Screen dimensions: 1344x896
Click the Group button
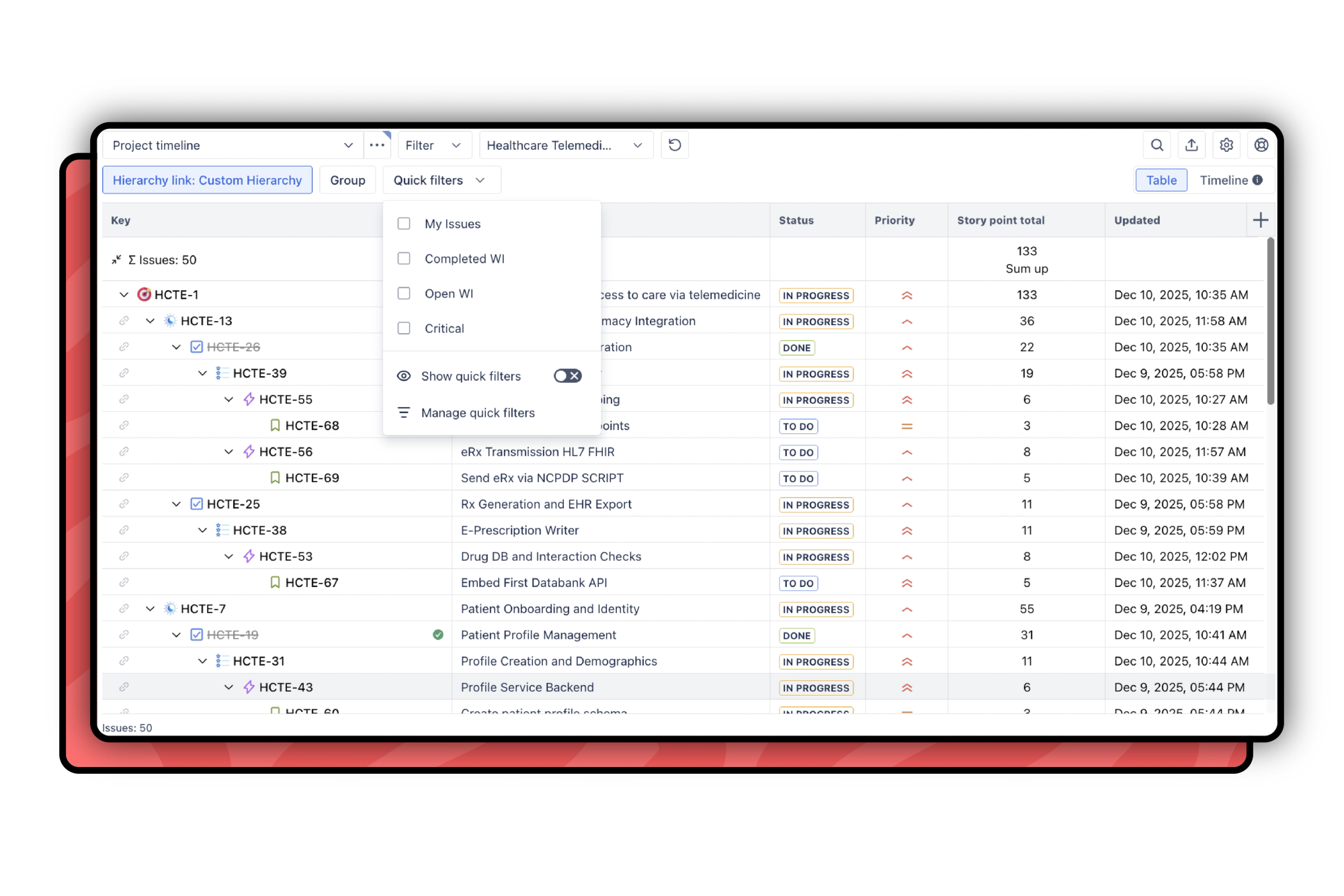tap(347, 180)
